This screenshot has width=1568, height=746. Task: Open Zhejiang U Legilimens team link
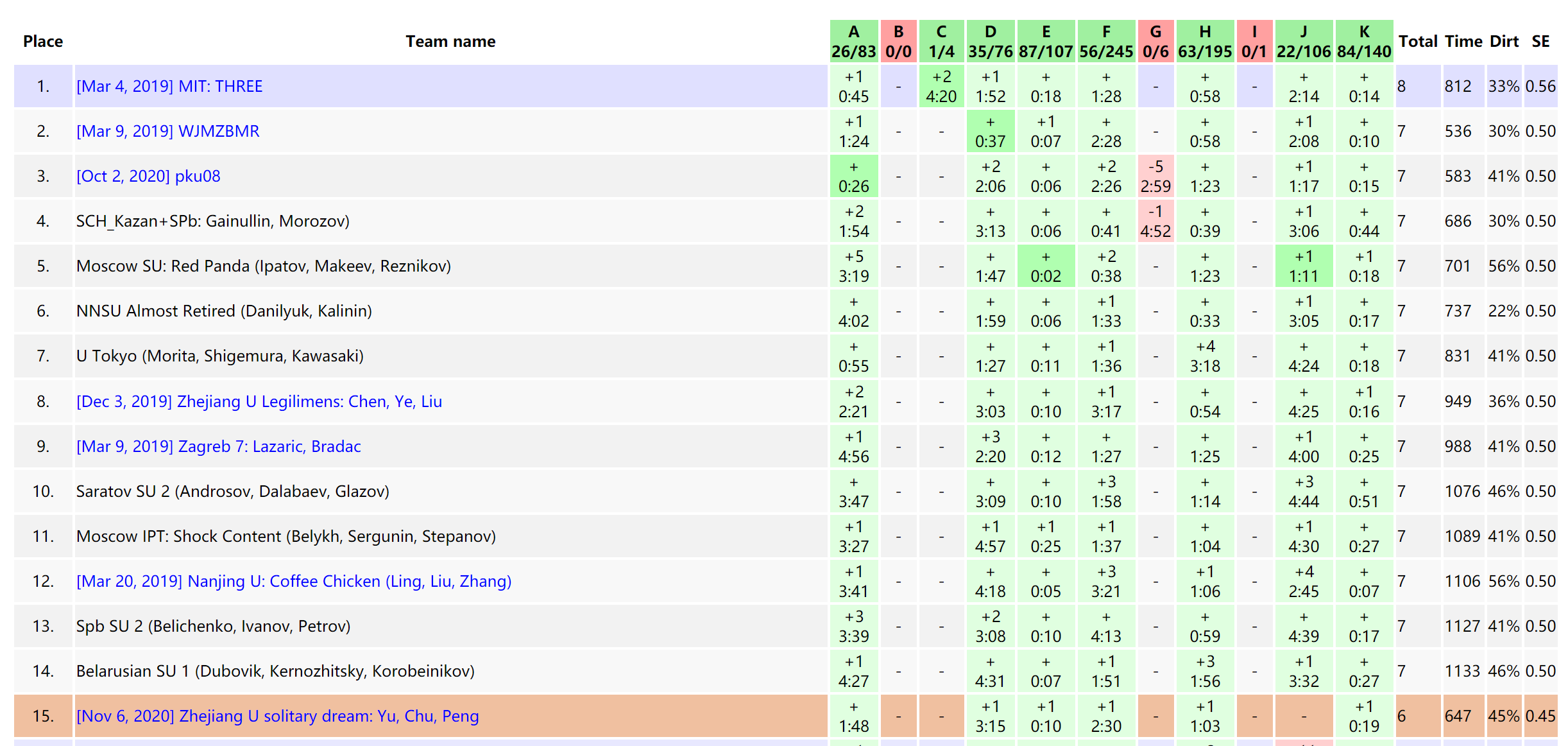(x=259, y=401)
